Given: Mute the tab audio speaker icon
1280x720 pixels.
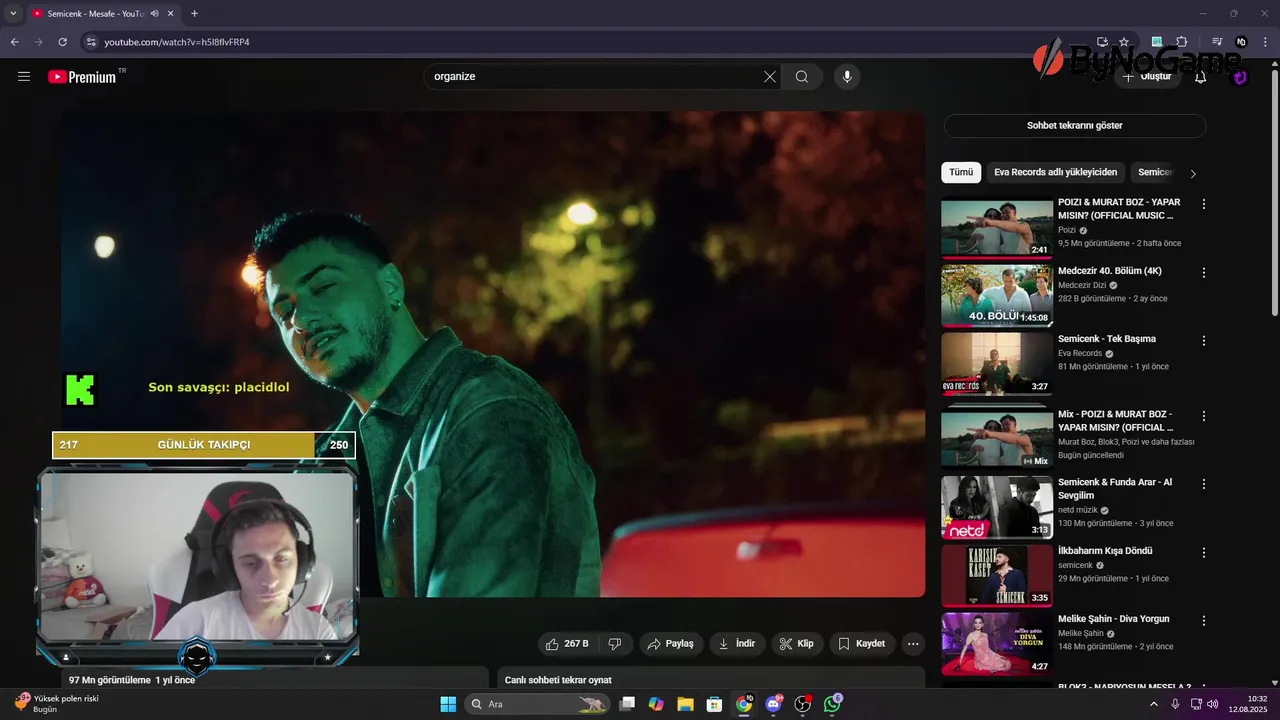Looking at the screenshot, I should pyautogui.click(x=154, y=14).
